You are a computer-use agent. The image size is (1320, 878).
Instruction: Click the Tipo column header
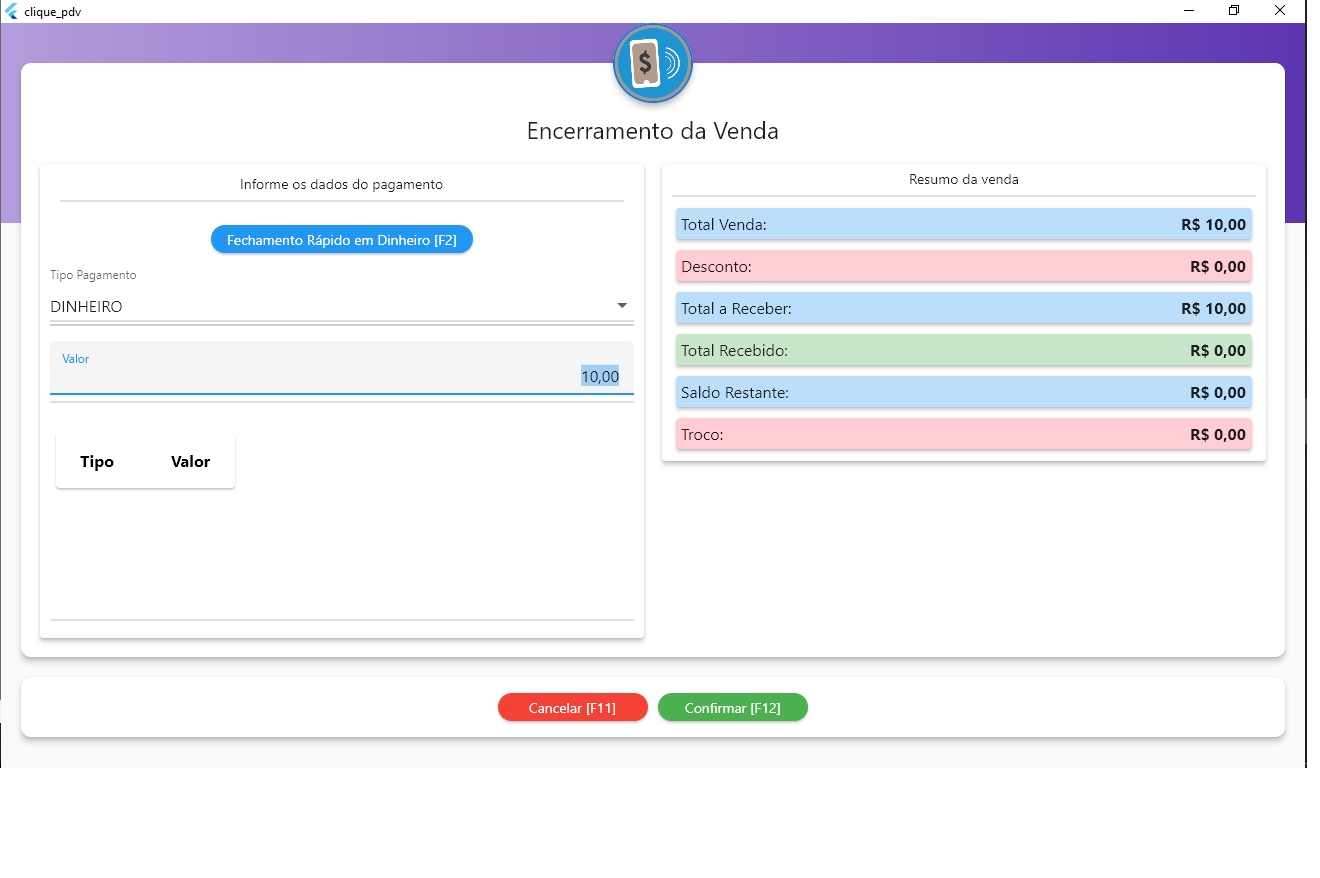pos(97,462)
